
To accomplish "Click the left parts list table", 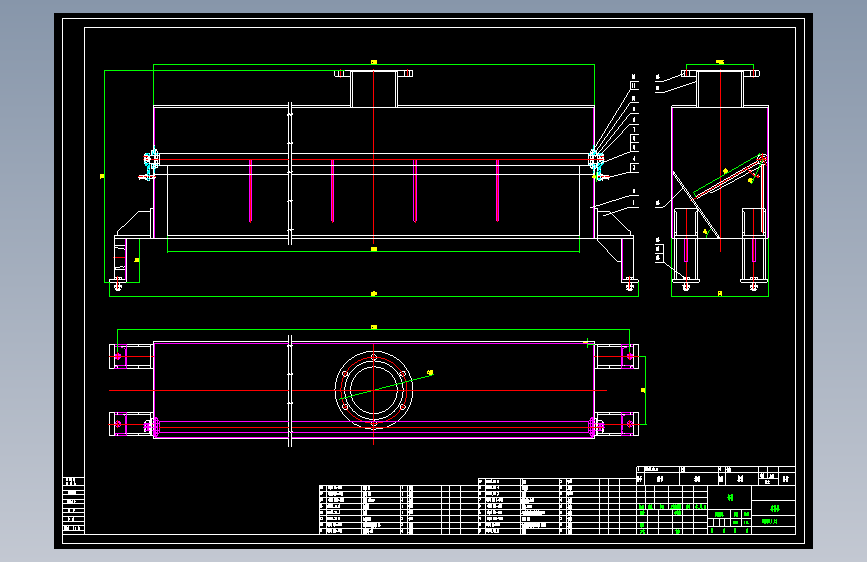I will (398, 509).
